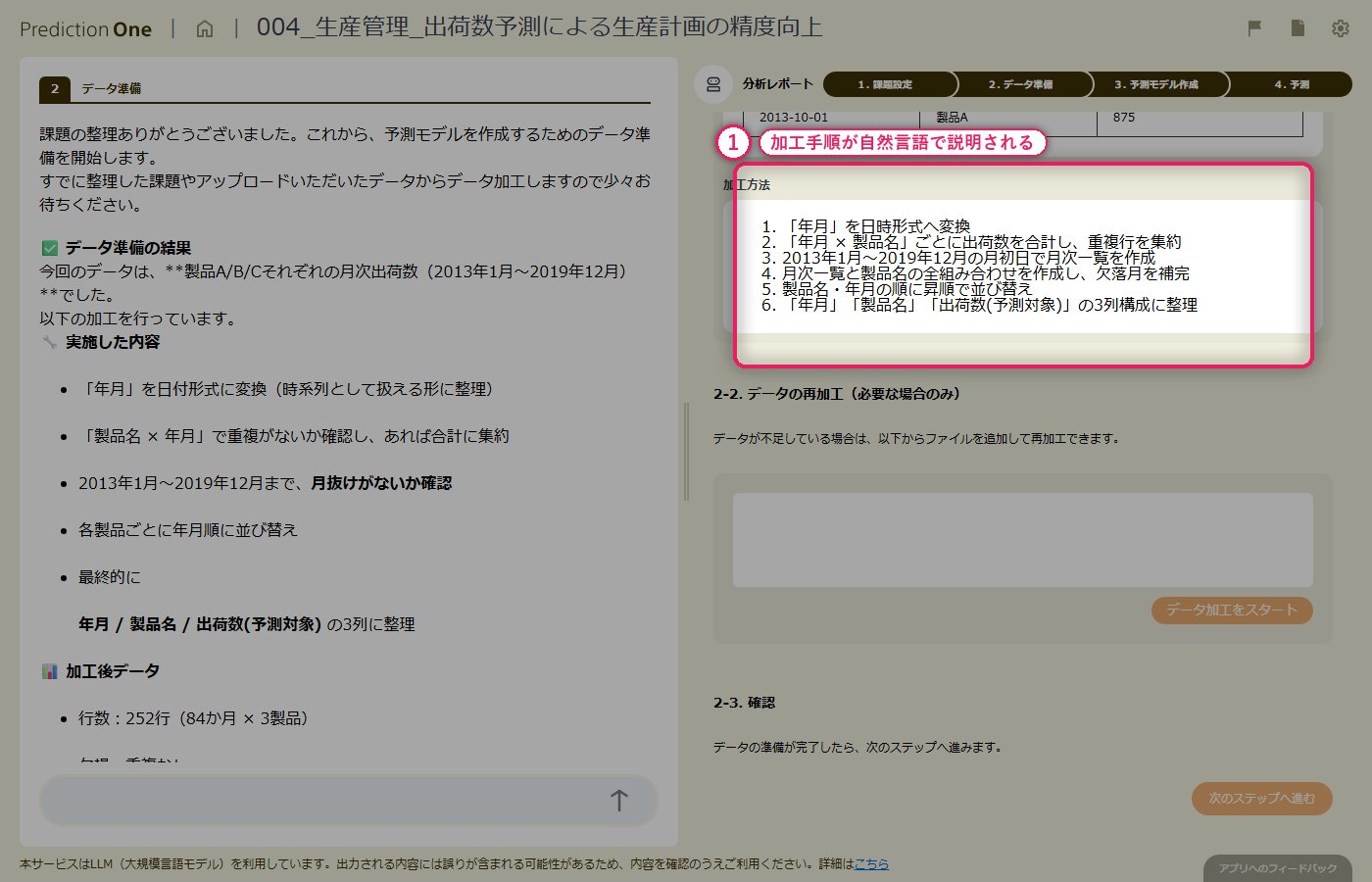Click the chart icon by 加工後データ
Screen dimensions: 1372x882
(50, 671)
